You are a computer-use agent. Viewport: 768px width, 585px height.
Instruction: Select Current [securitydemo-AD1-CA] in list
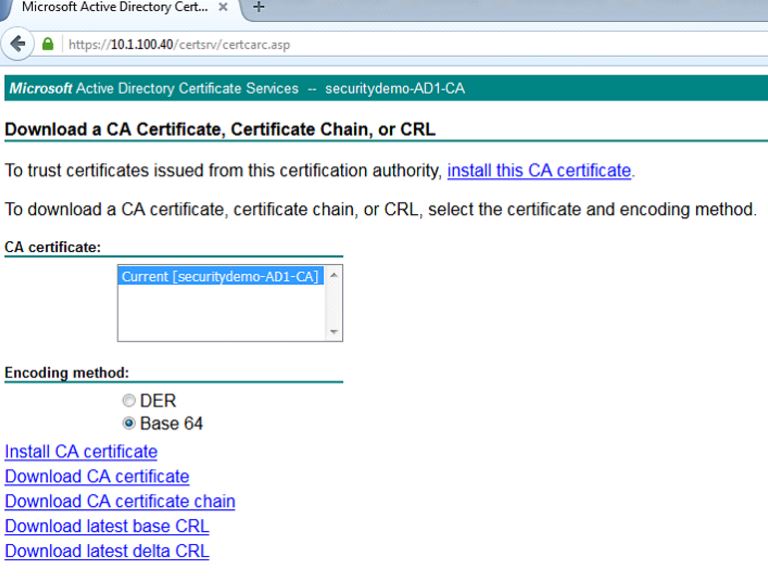(x=220, y=276)
